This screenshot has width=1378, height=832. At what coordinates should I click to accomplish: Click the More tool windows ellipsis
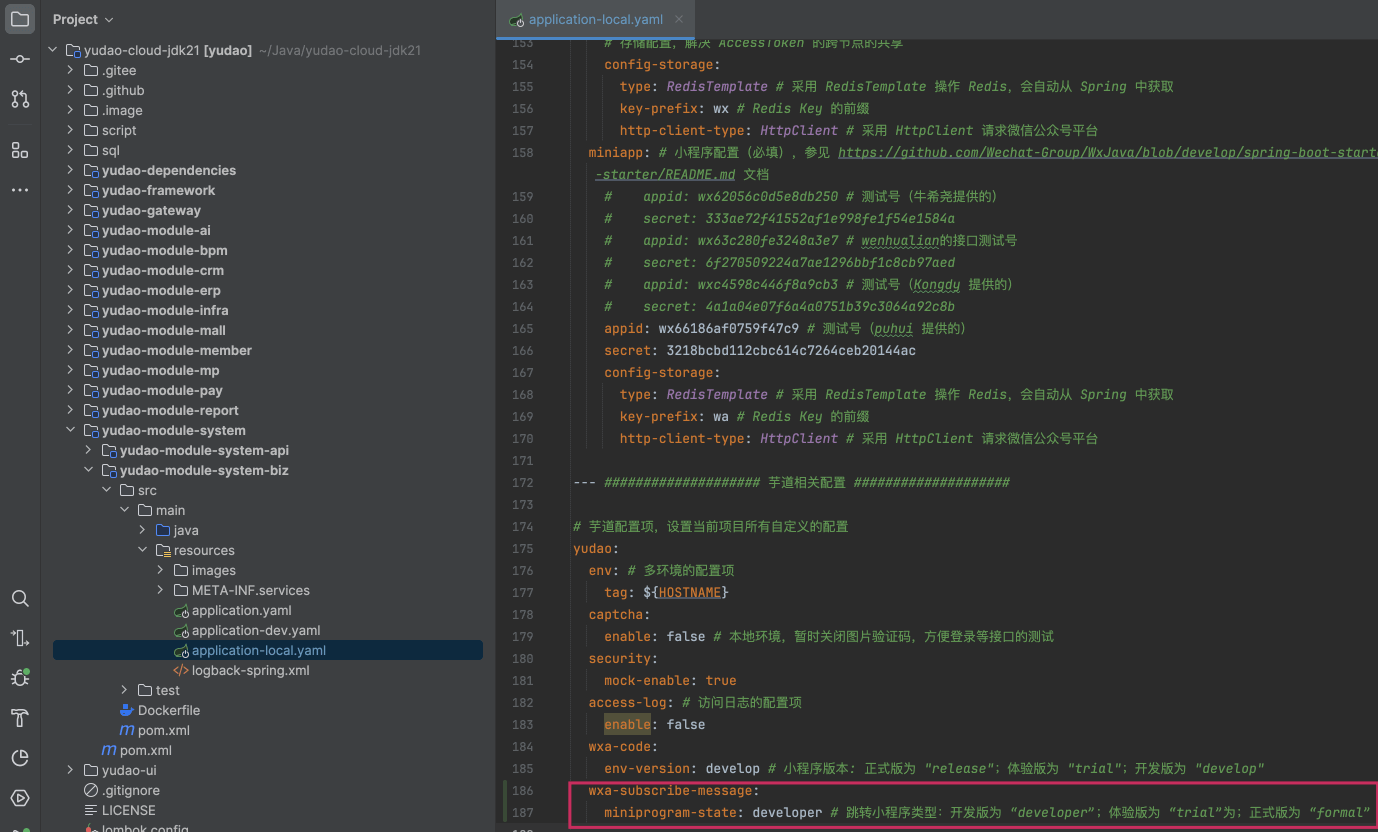point(20,190)
